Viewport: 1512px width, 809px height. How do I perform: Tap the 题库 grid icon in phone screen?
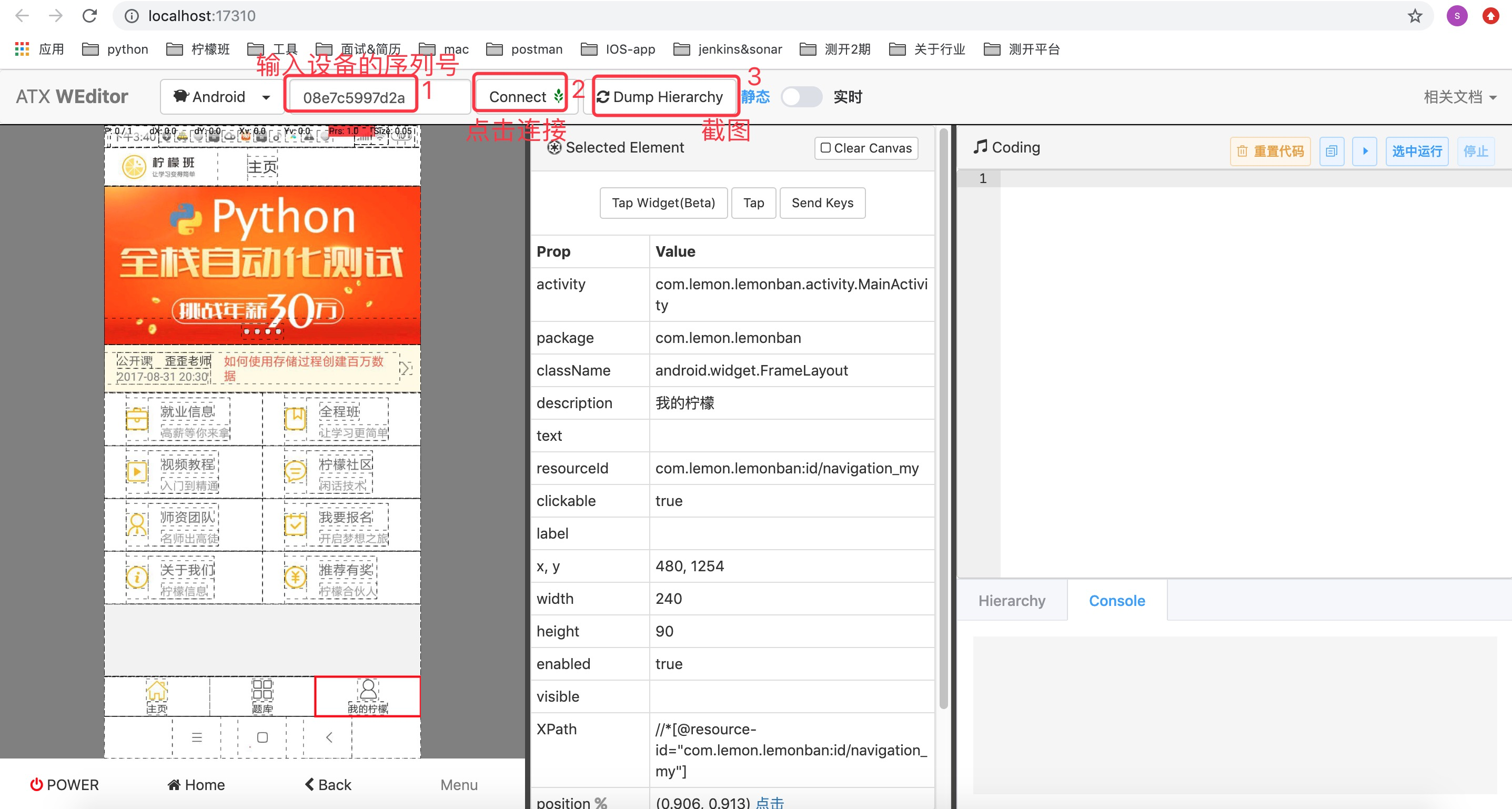click(262, 689)
